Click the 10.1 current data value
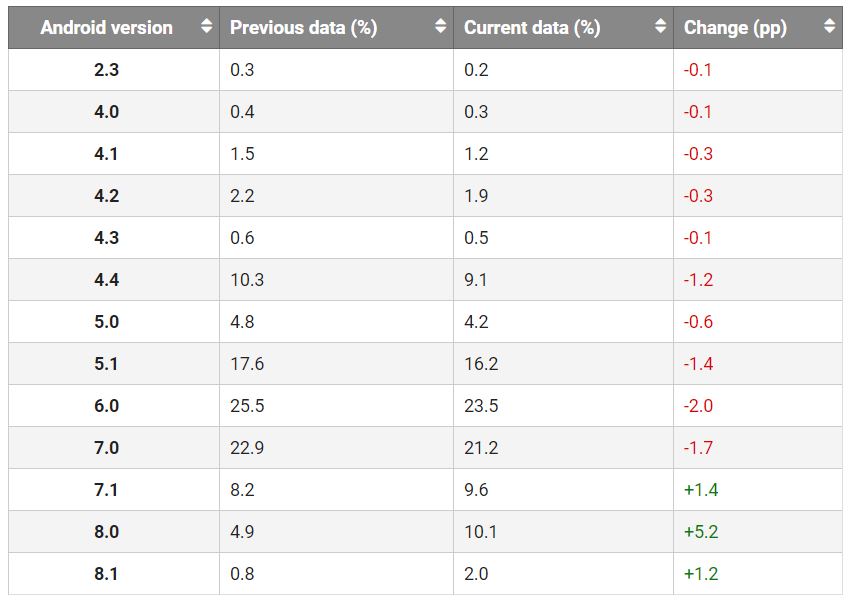Viewport: 851px width, 604px height. (x=480, y=532)
